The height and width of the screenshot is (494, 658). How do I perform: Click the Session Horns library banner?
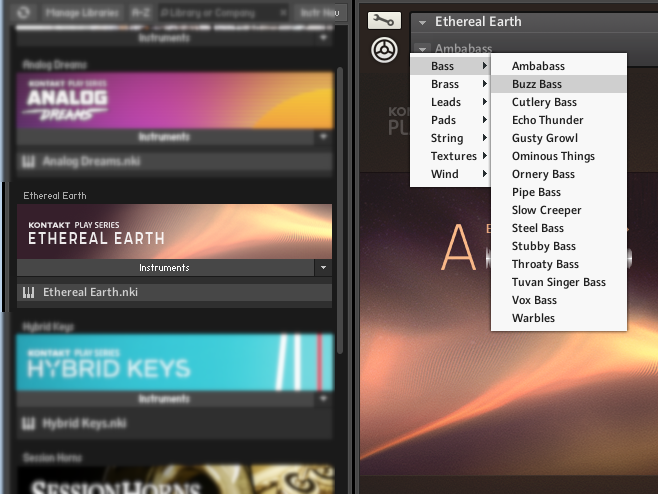pos(175,480)
